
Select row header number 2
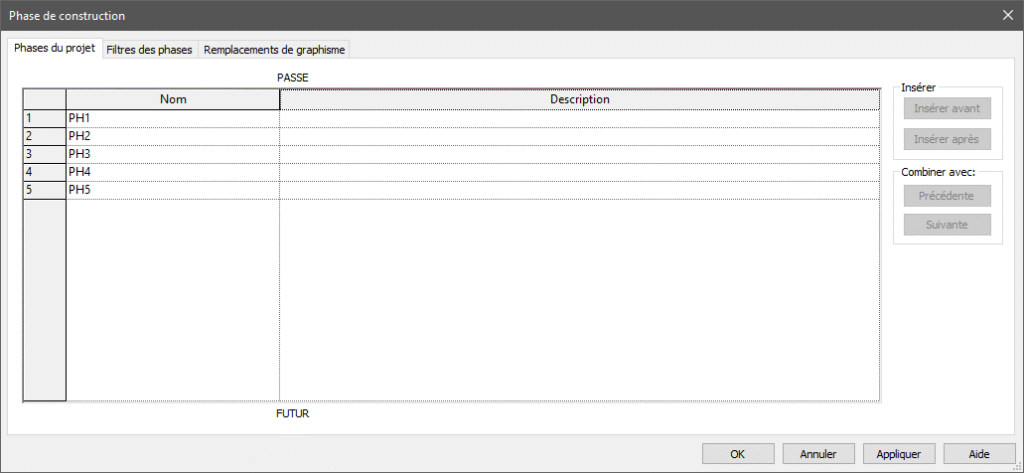tap(44, 136)
